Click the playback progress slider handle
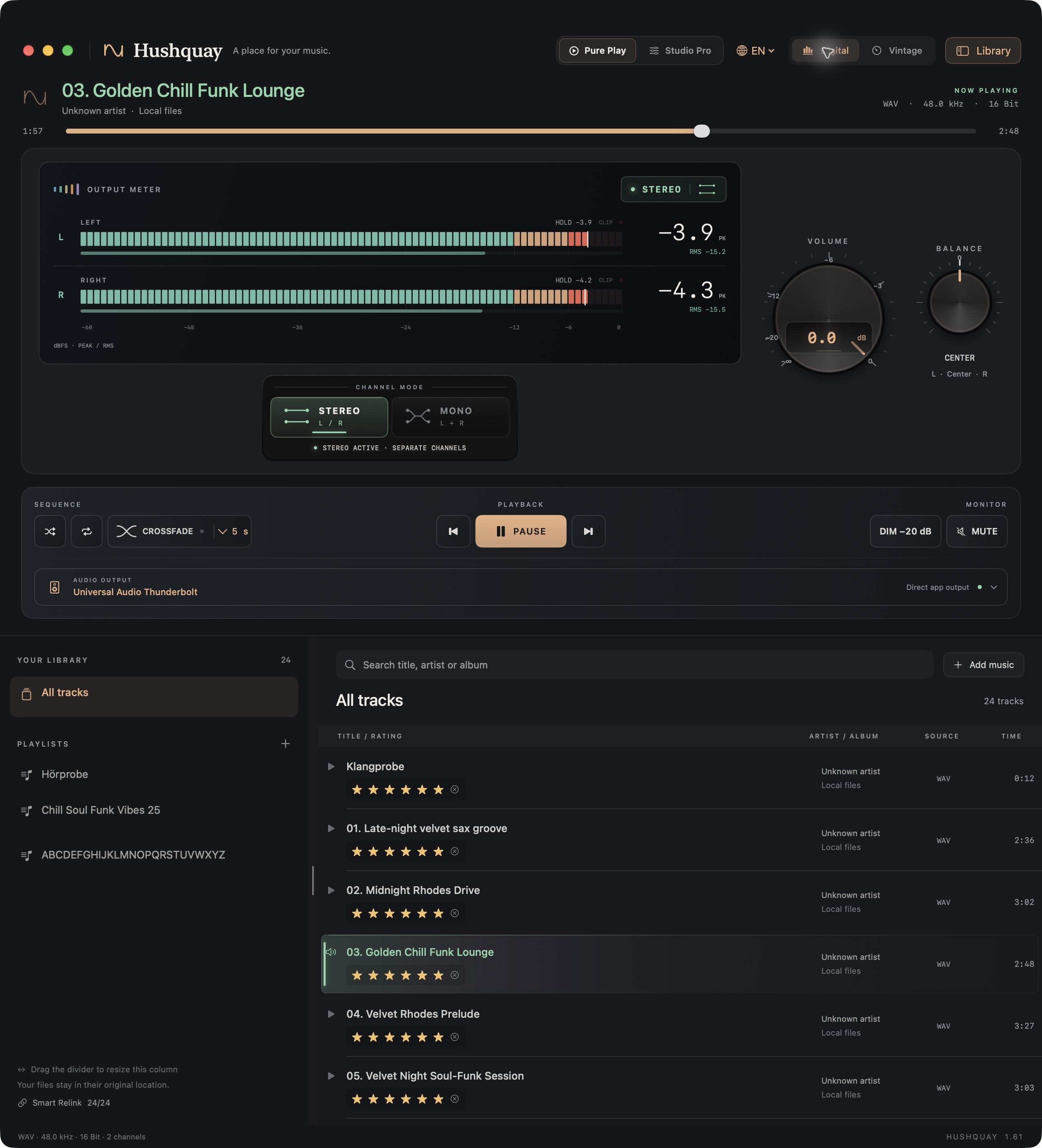 tap(701, 131)
